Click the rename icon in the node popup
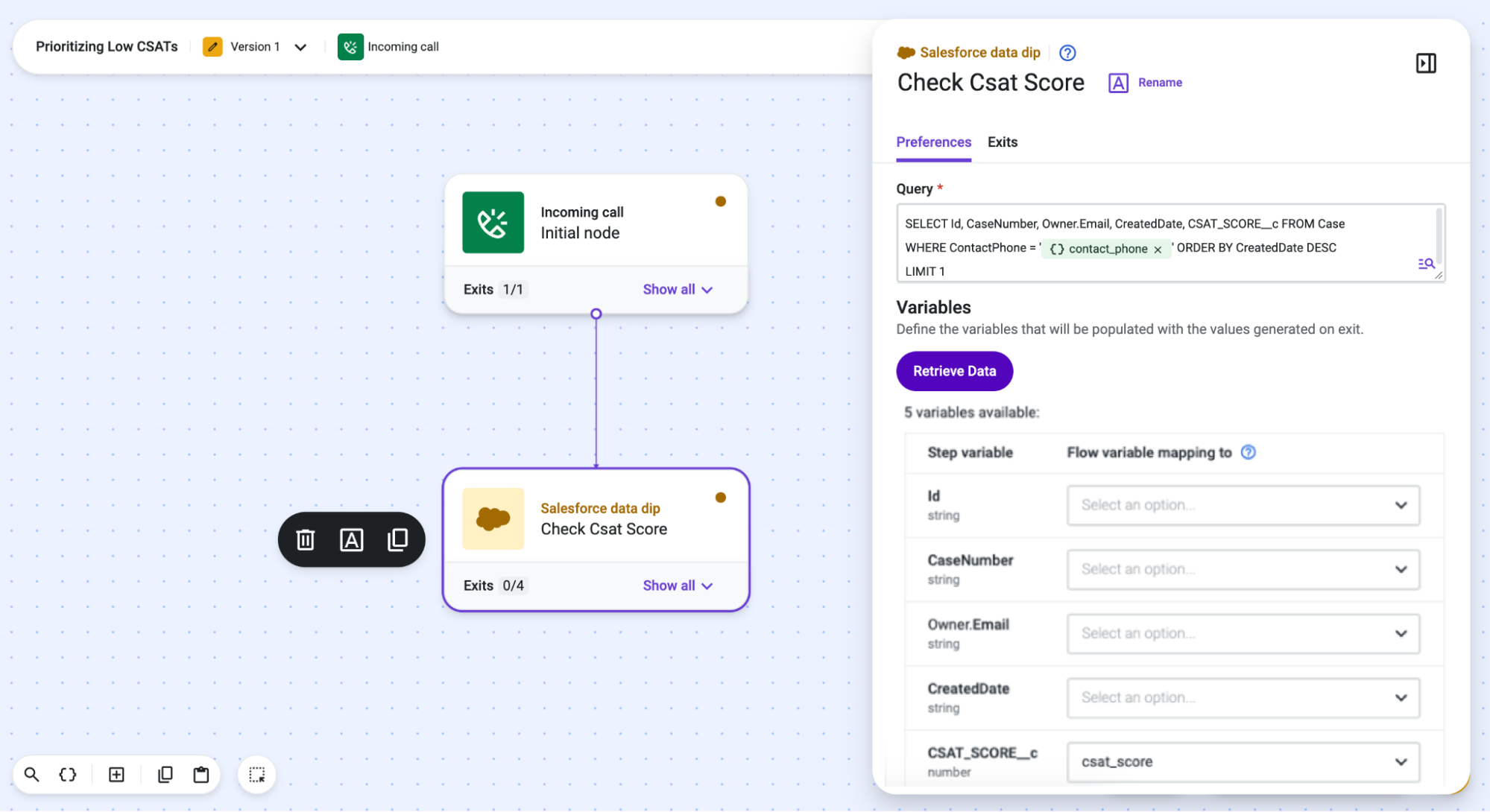The width and height of the screenshot is (1490, 812). (352, 539)
